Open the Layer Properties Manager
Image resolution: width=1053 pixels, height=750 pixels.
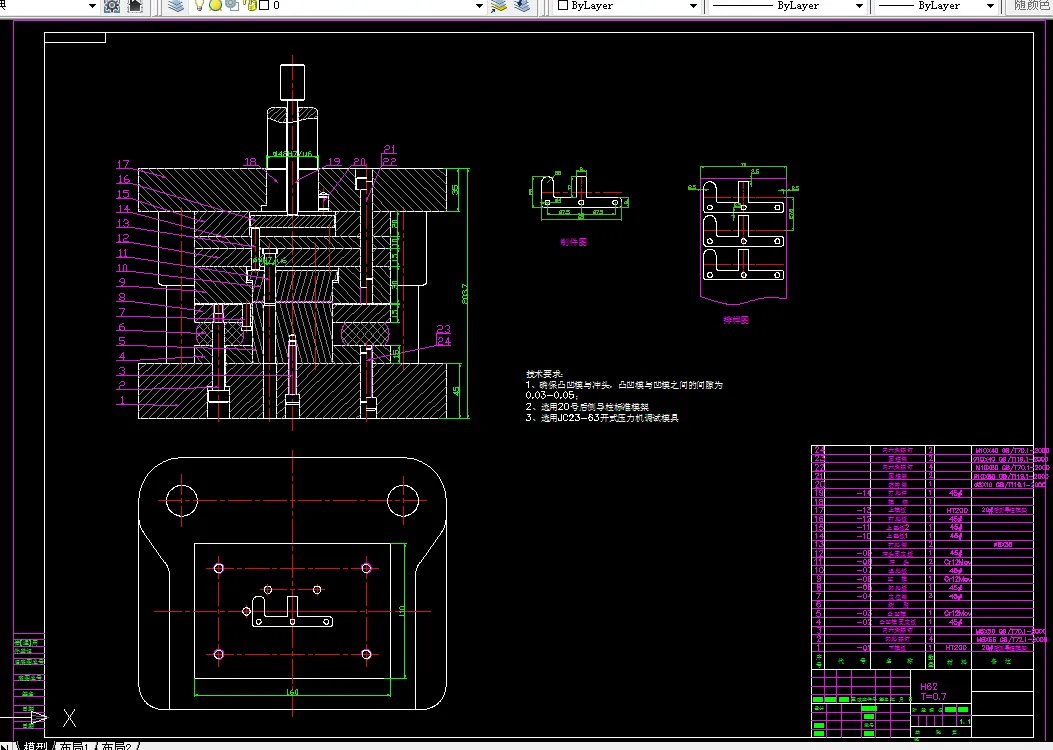176,6
